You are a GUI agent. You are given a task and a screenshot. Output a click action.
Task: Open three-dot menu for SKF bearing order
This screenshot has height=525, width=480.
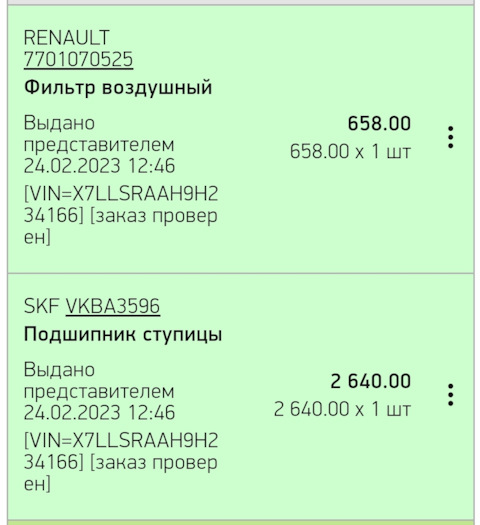451,395
